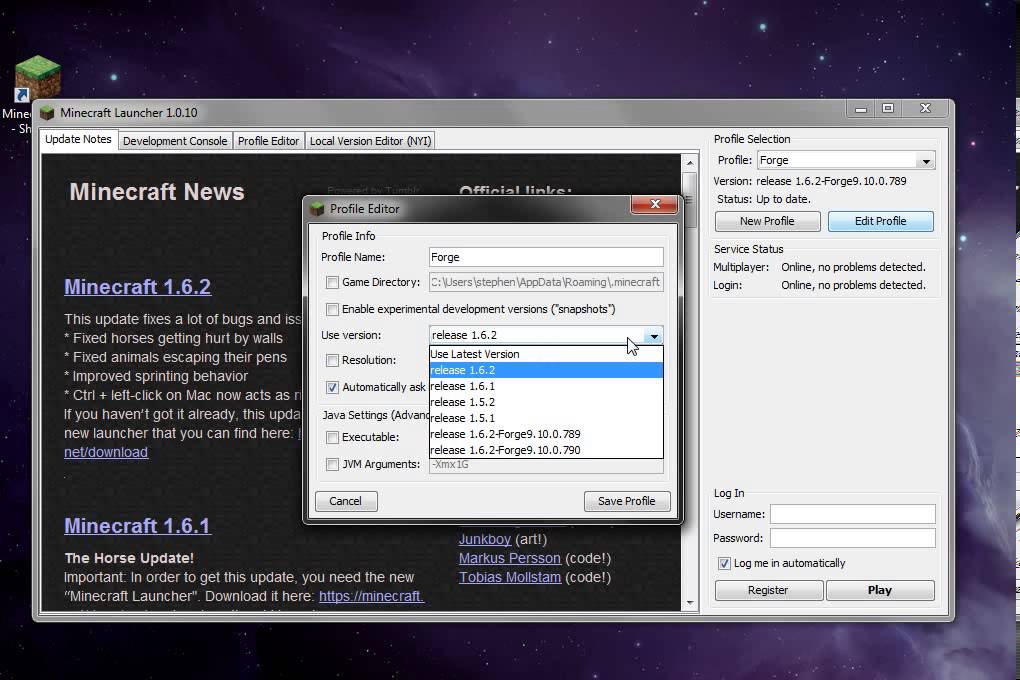1020x680 pixels.
Task: Enable the JVM Arguments checkbox
Action: 332,464
